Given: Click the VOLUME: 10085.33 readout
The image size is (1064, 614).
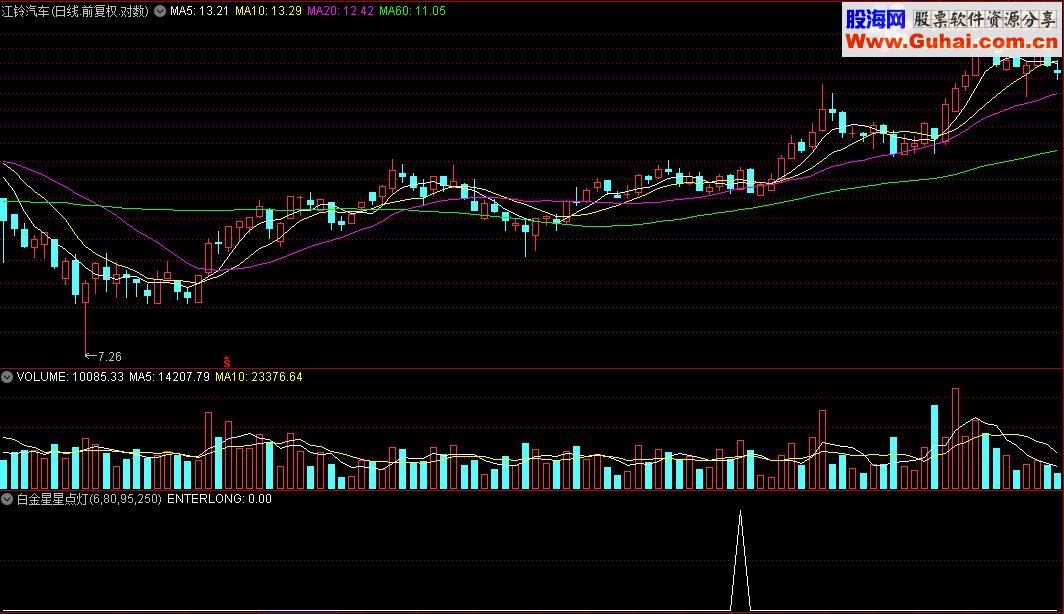Looking at the screenshot, I should 70,377.
